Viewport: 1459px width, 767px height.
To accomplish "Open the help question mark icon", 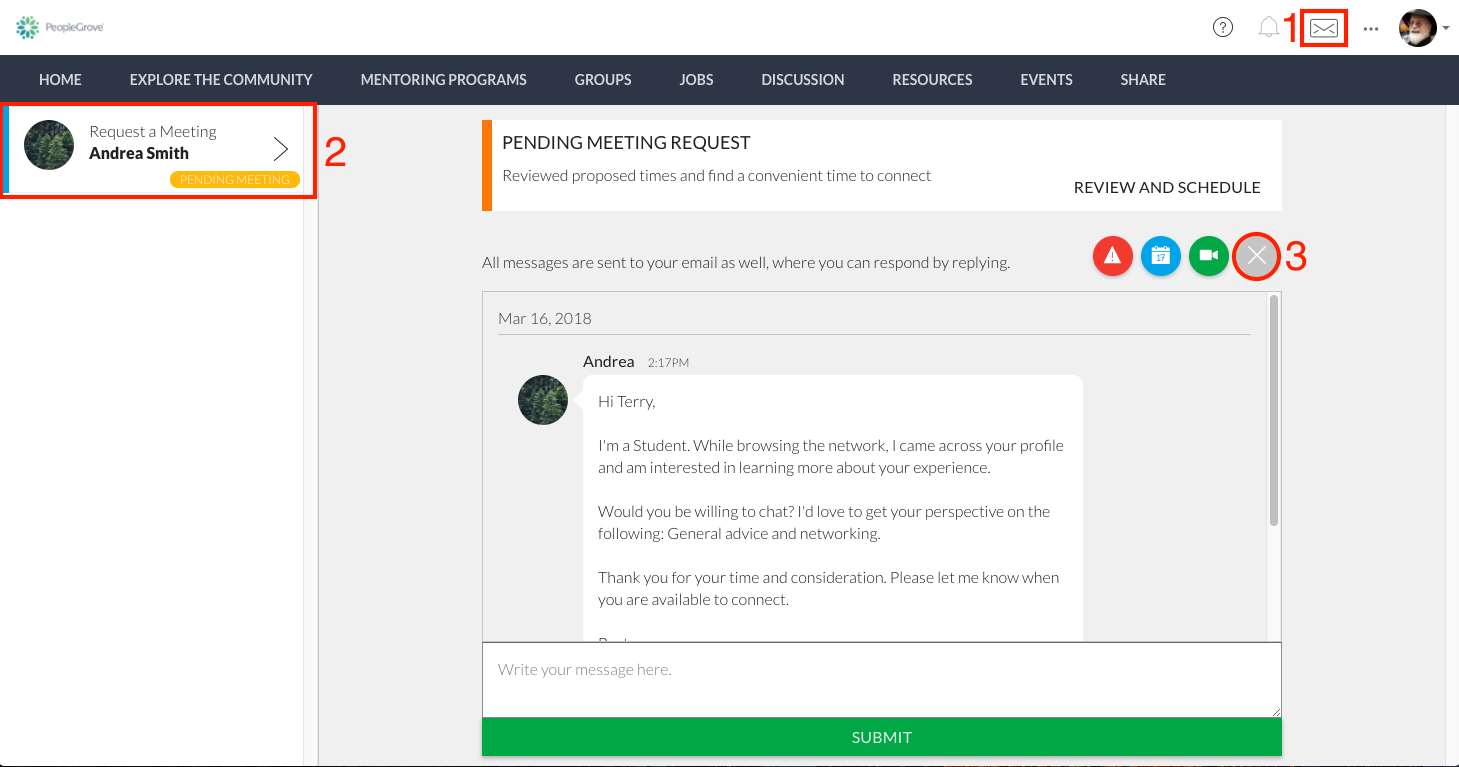I will coord(1222,28).
